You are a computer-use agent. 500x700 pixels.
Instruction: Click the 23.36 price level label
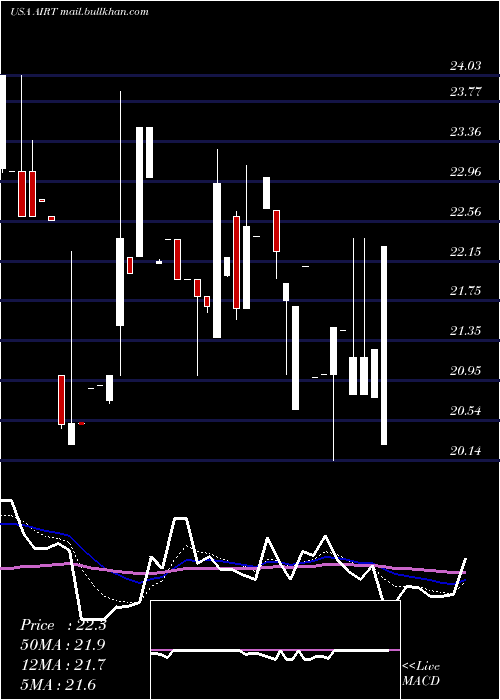click(466, 132)
